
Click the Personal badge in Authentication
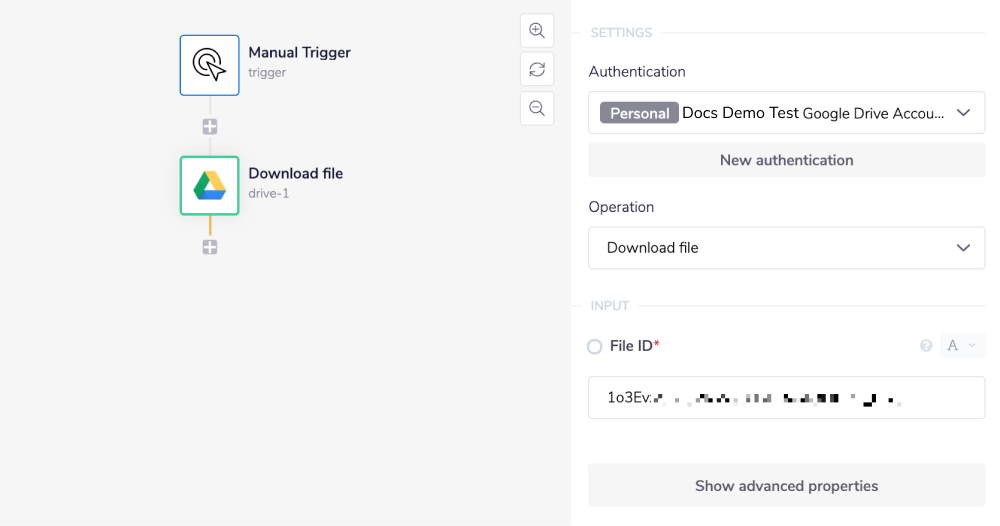point(639,113)
